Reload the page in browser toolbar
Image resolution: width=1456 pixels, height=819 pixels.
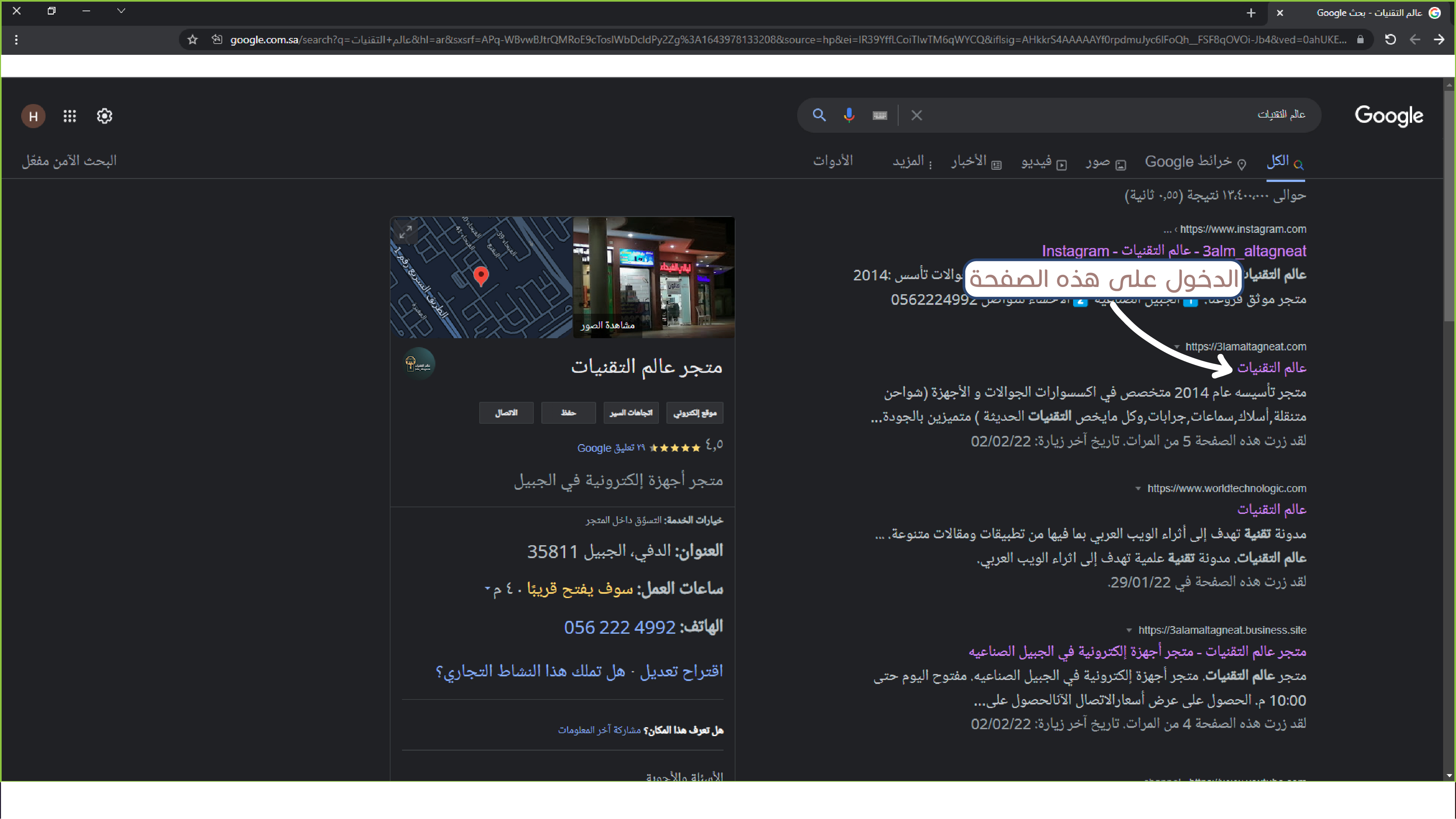tap(1390, 40)
